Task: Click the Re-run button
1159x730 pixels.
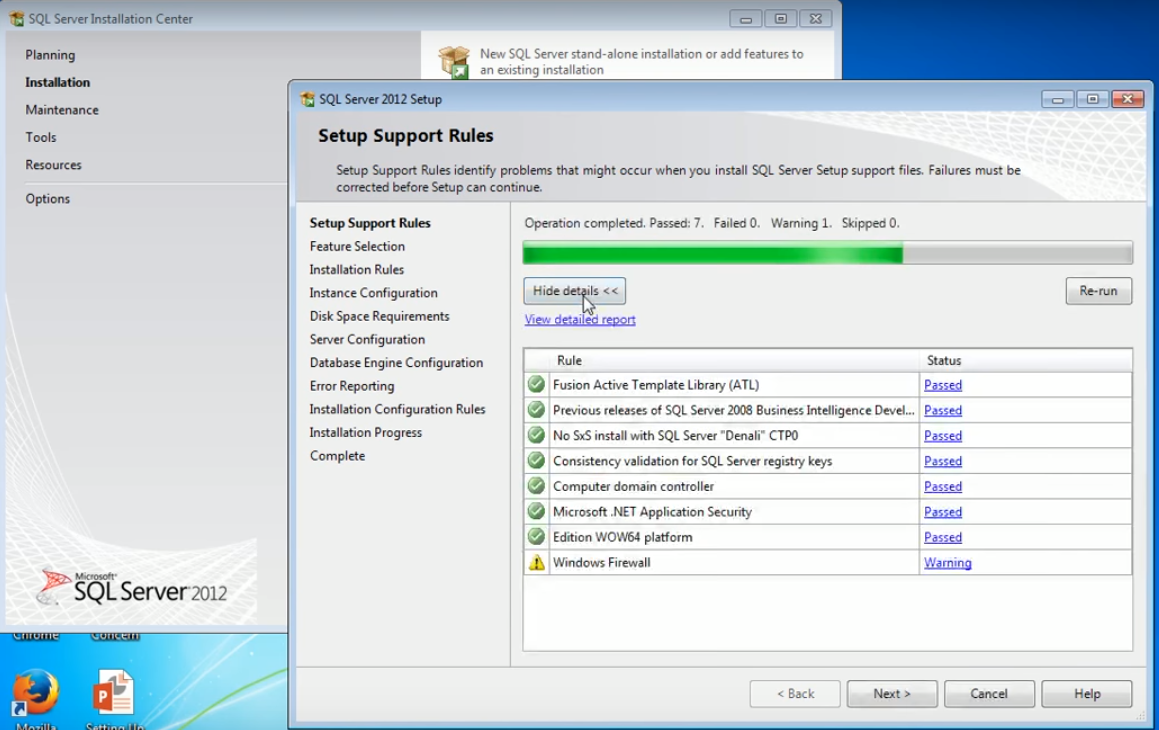Action: pos(1098,290)
